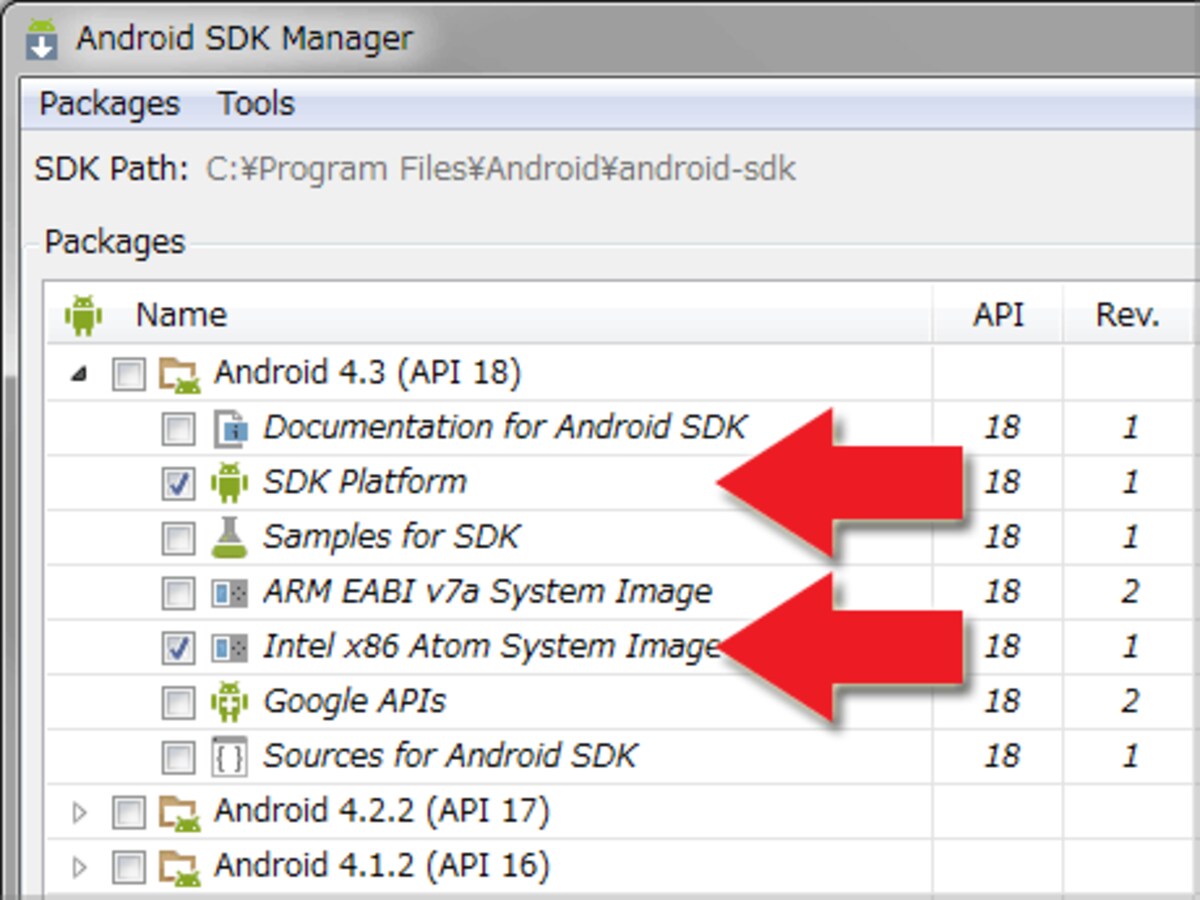The height and width of the screenshot is (900, 1200).
Task: Enable Documentation for Android SDK checkbox
Action: pos(178,430)
